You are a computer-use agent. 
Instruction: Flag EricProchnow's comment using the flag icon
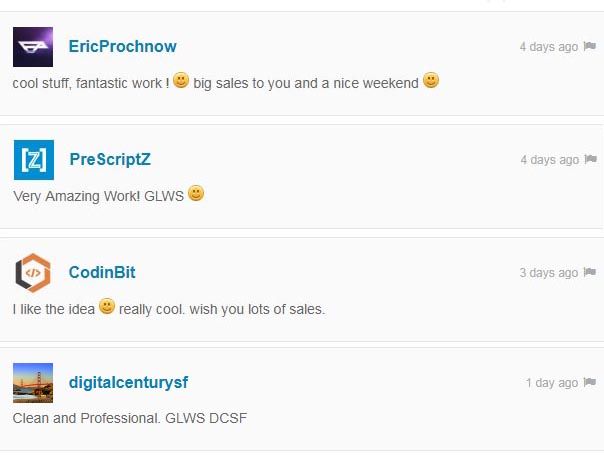[590, 46]
